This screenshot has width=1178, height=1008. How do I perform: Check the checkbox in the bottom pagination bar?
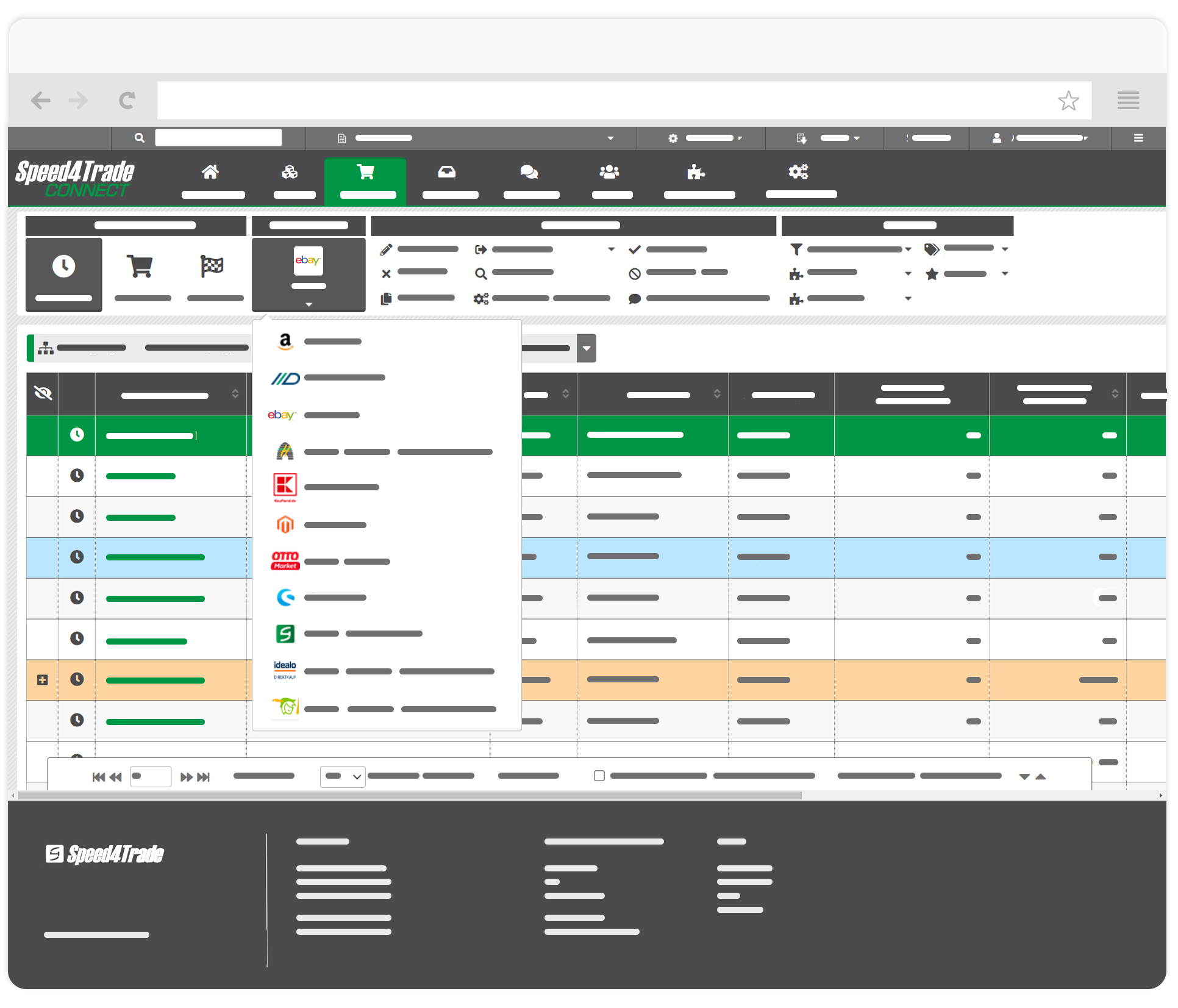click(599, 775)
